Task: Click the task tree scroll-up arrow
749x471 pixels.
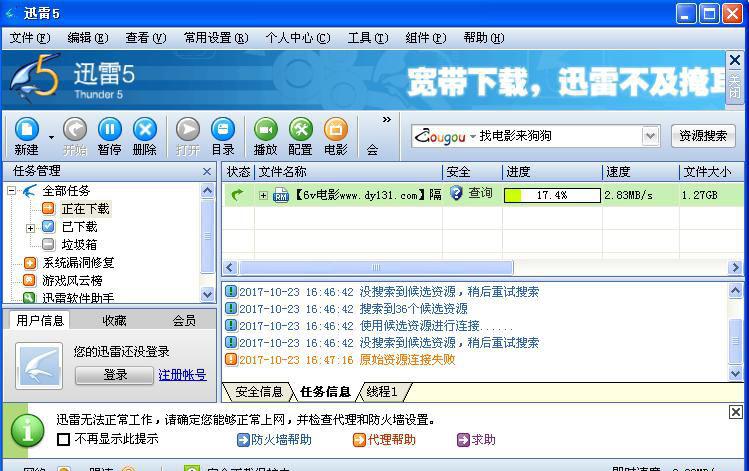Action: 207,191
